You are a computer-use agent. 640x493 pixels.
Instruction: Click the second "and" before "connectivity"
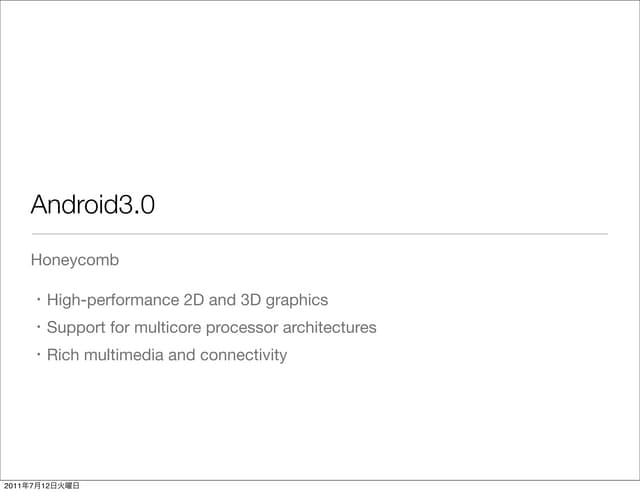click(183, 355)
